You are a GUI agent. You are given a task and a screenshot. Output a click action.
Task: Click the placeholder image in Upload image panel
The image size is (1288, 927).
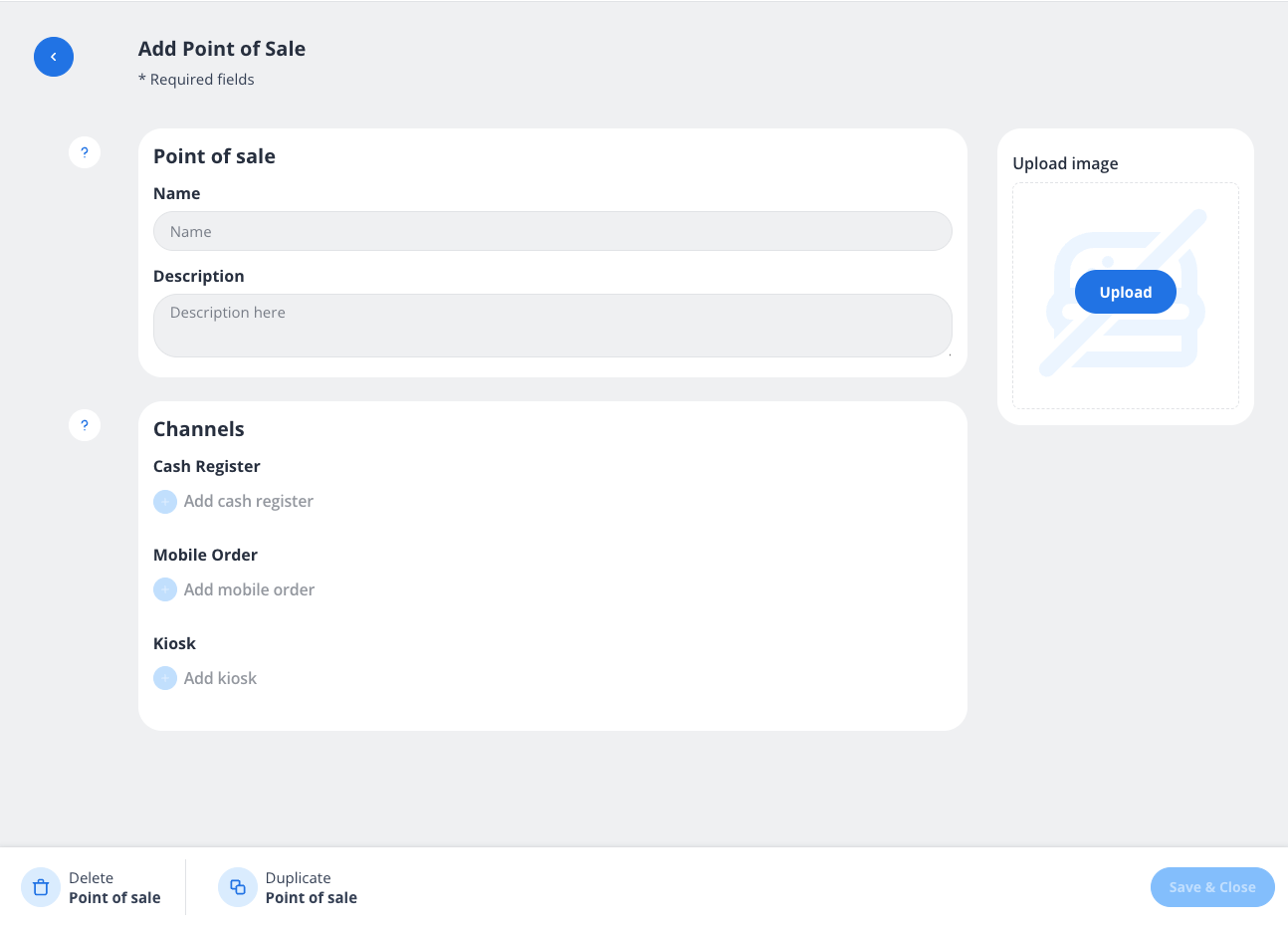coord(1125,295)
